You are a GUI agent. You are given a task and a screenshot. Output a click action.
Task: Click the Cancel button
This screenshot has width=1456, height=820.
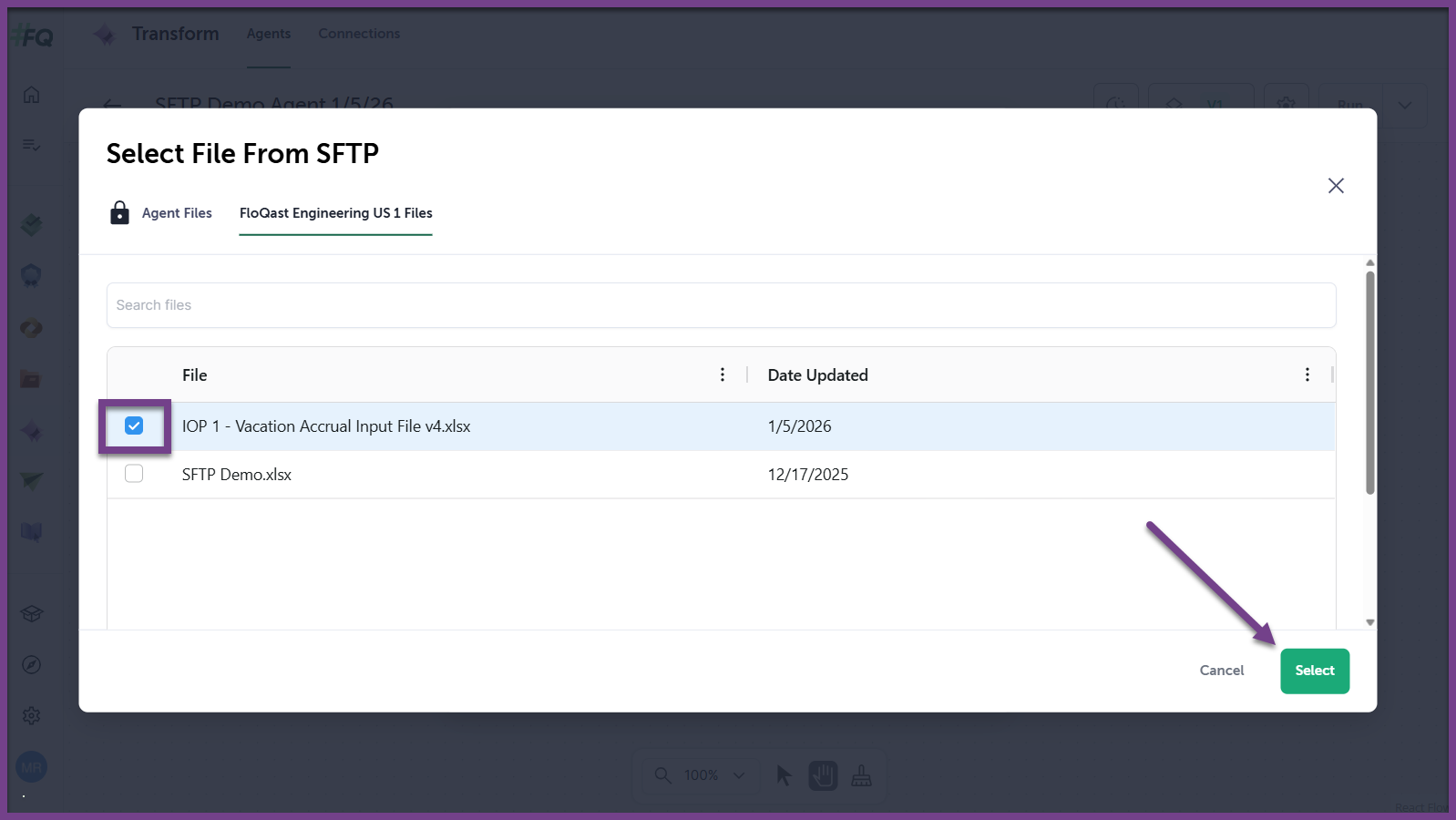tap(1222, 671)
